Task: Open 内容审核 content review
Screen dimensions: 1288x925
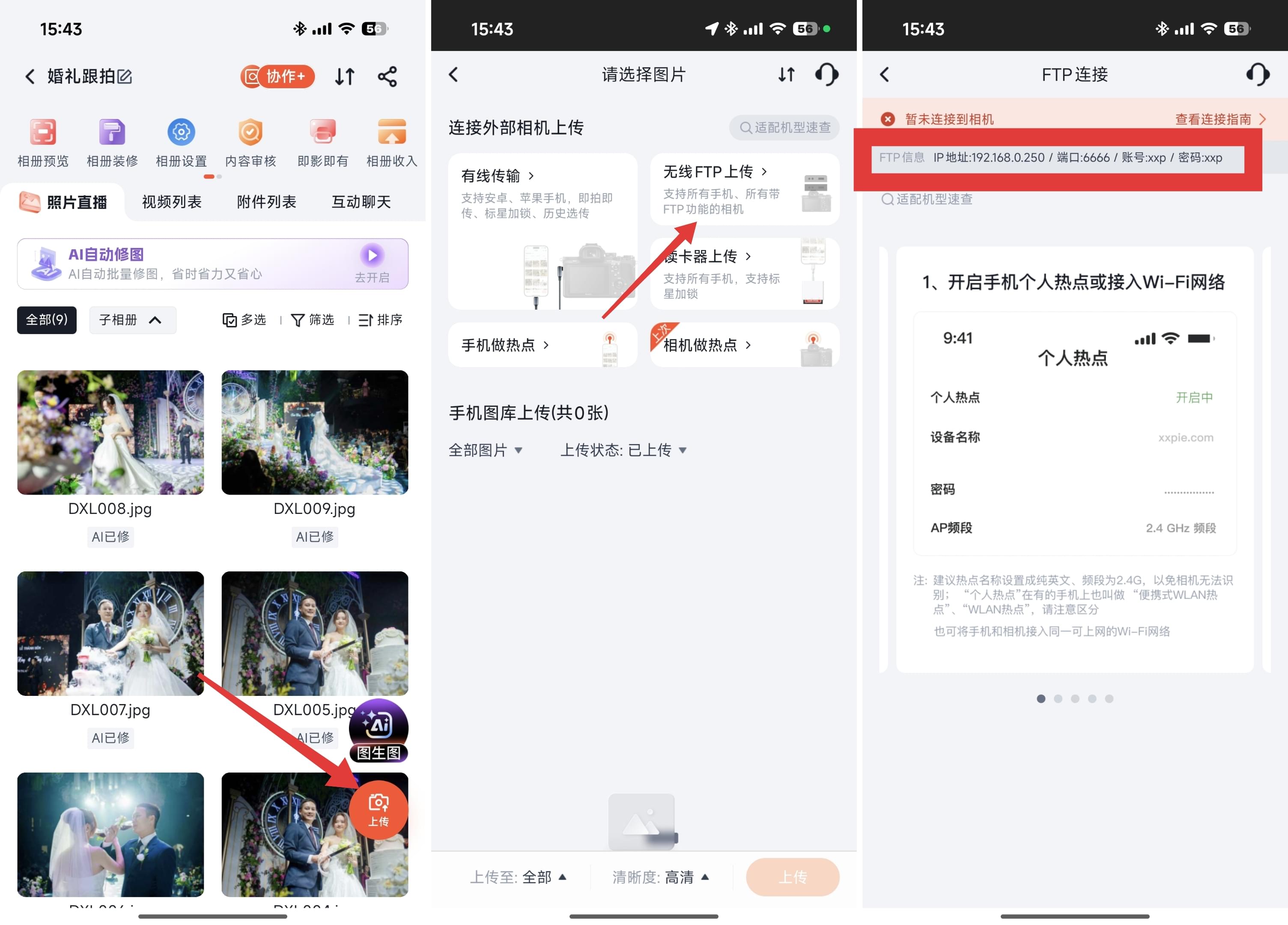Action: coord(250,143)
